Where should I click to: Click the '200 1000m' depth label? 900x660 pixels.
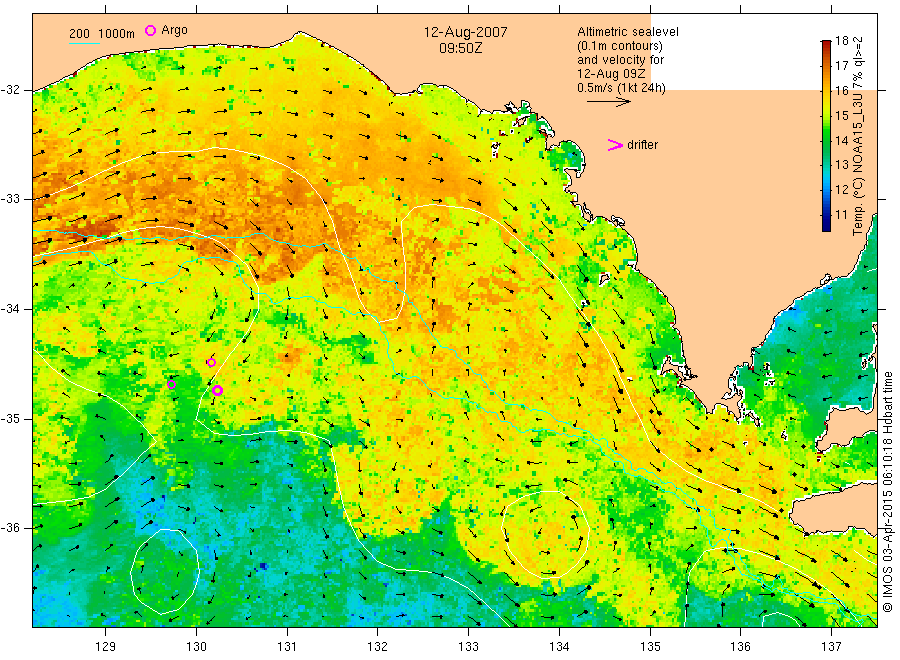point(102,33)
